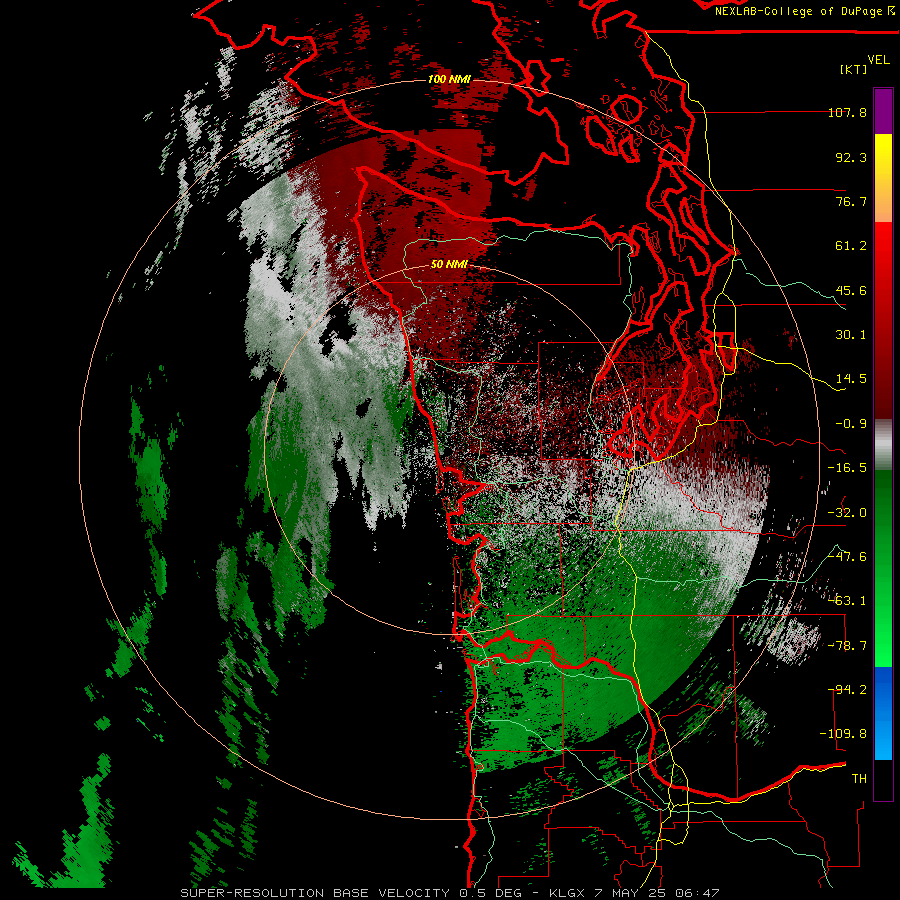Screen dimensions: 900x900
Task: Click the TH label at scale bottom
Action: coord(859,779)
